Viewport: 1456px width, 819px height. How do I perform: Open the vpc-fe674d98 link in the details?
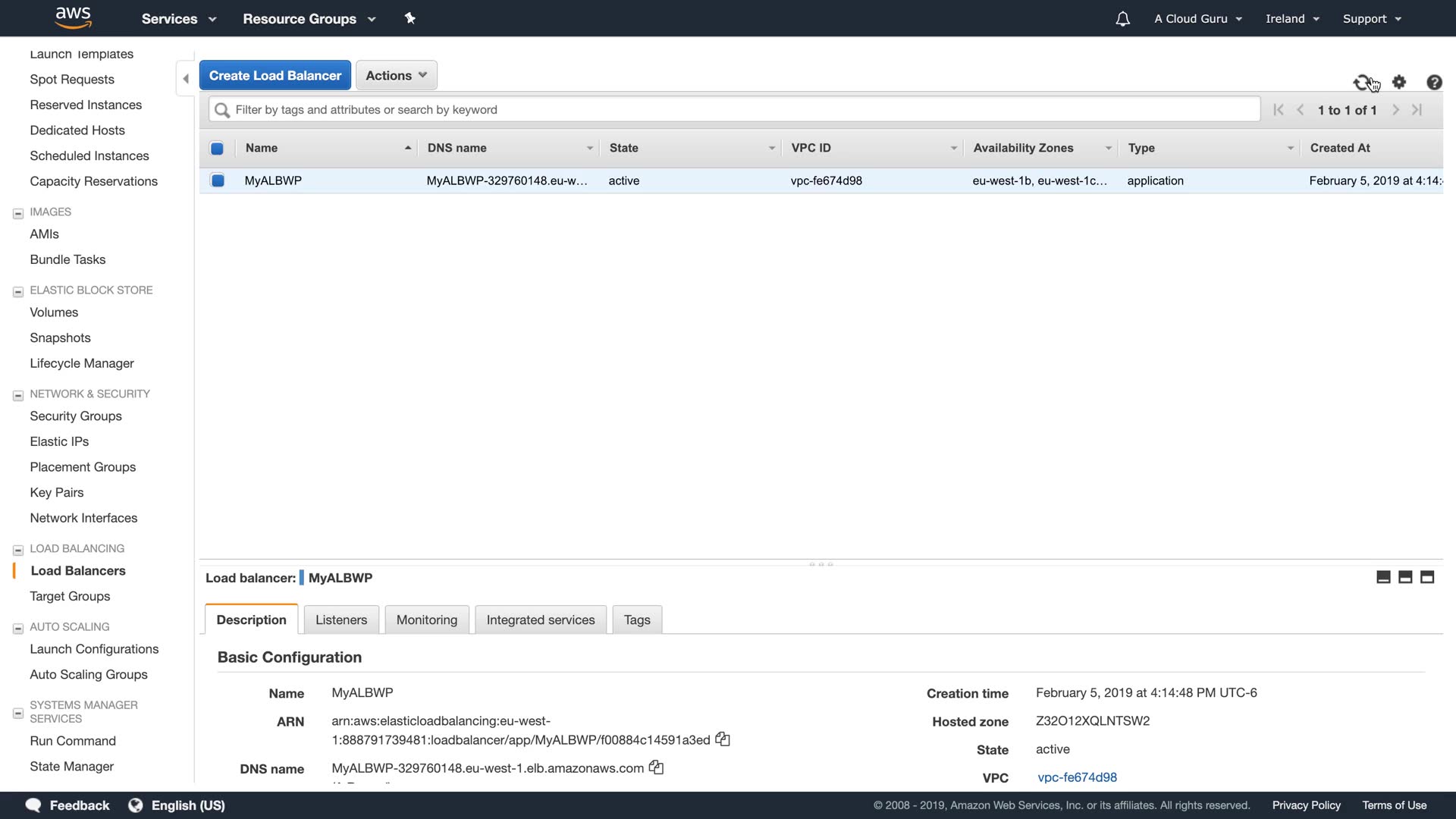coord(1077,777)
